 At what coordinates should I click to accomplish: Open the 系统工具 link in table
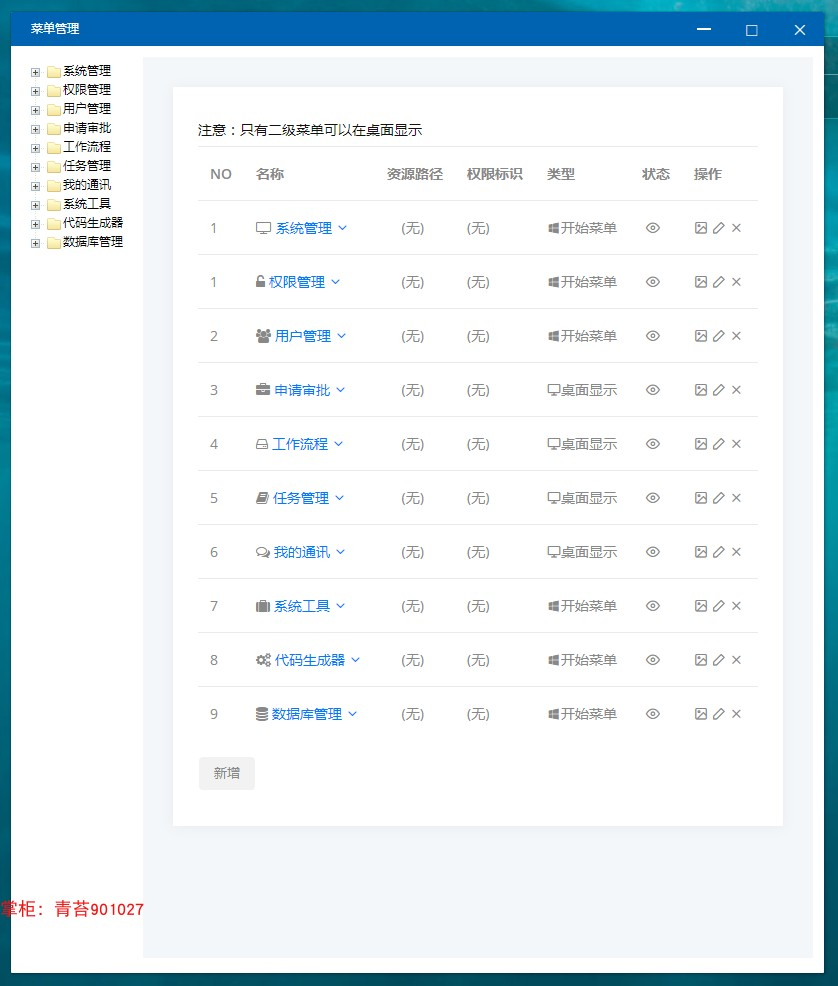point(302,607)
